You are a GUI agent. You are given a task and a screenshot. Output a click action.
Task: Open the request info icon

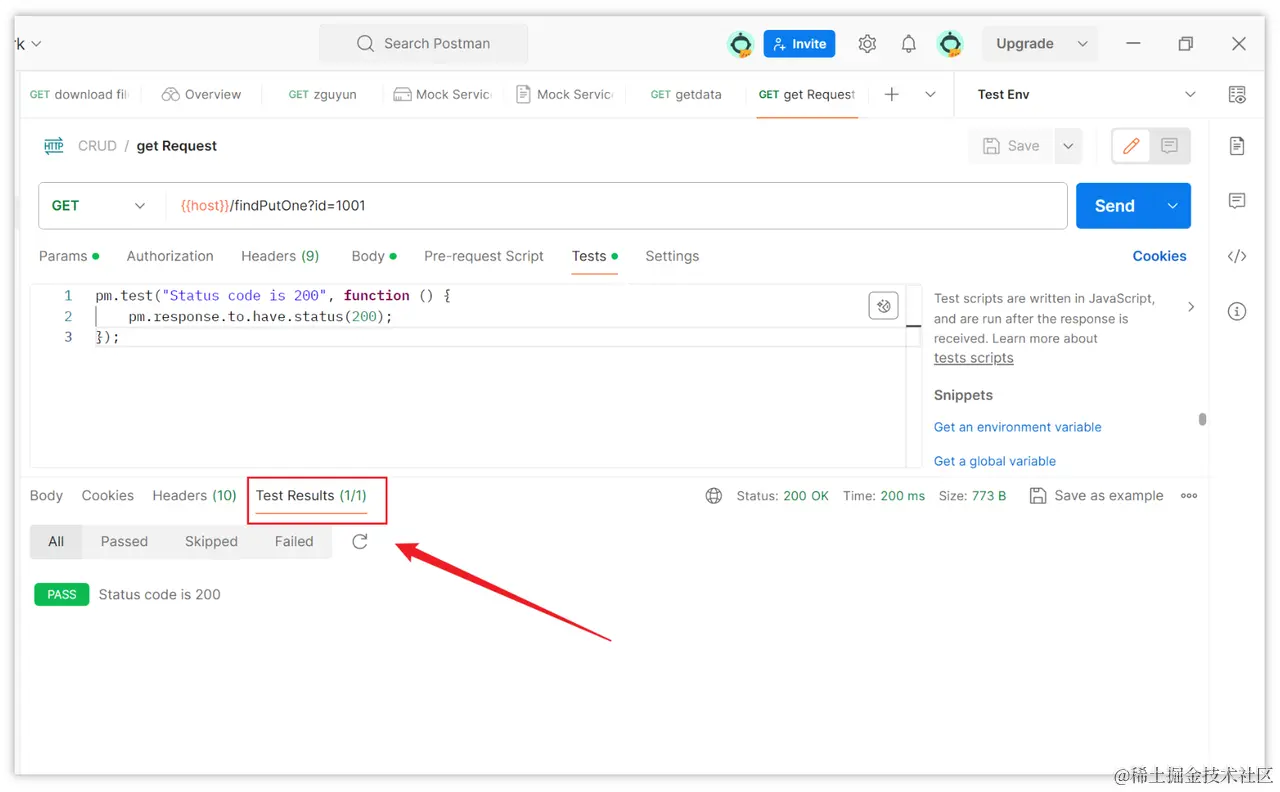tap(1237, 311)
